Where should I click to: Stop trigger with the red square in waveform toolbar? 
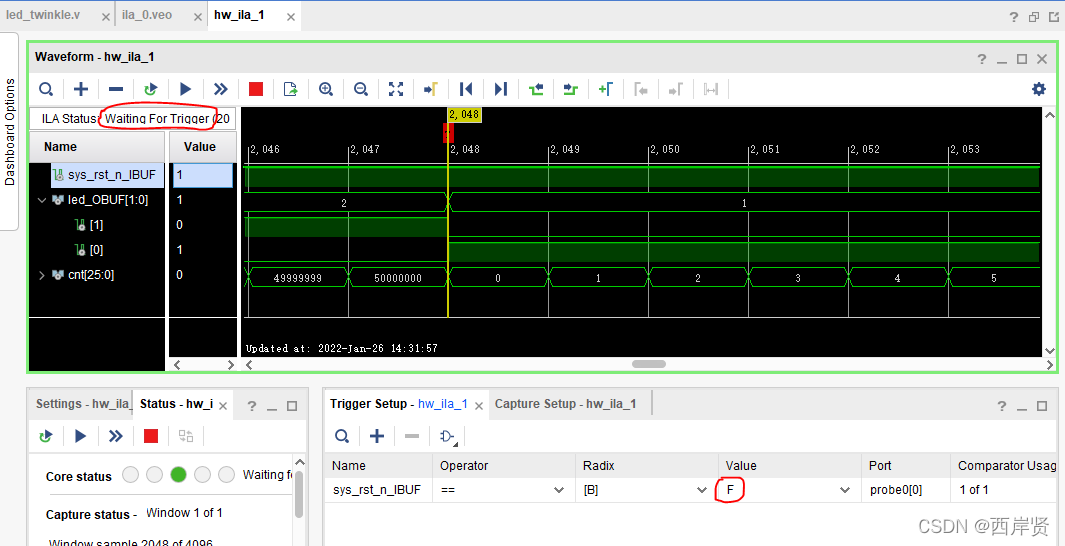pos(256,89)
